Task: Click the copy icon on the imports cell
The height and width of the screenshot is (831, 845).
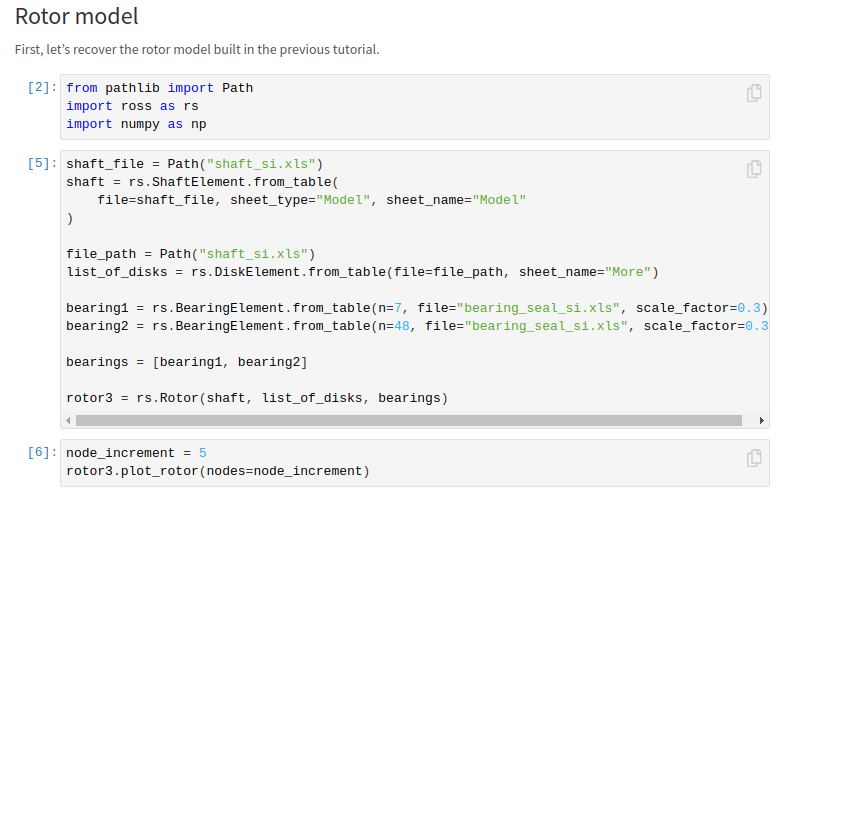Action: (x=753, y=92)
